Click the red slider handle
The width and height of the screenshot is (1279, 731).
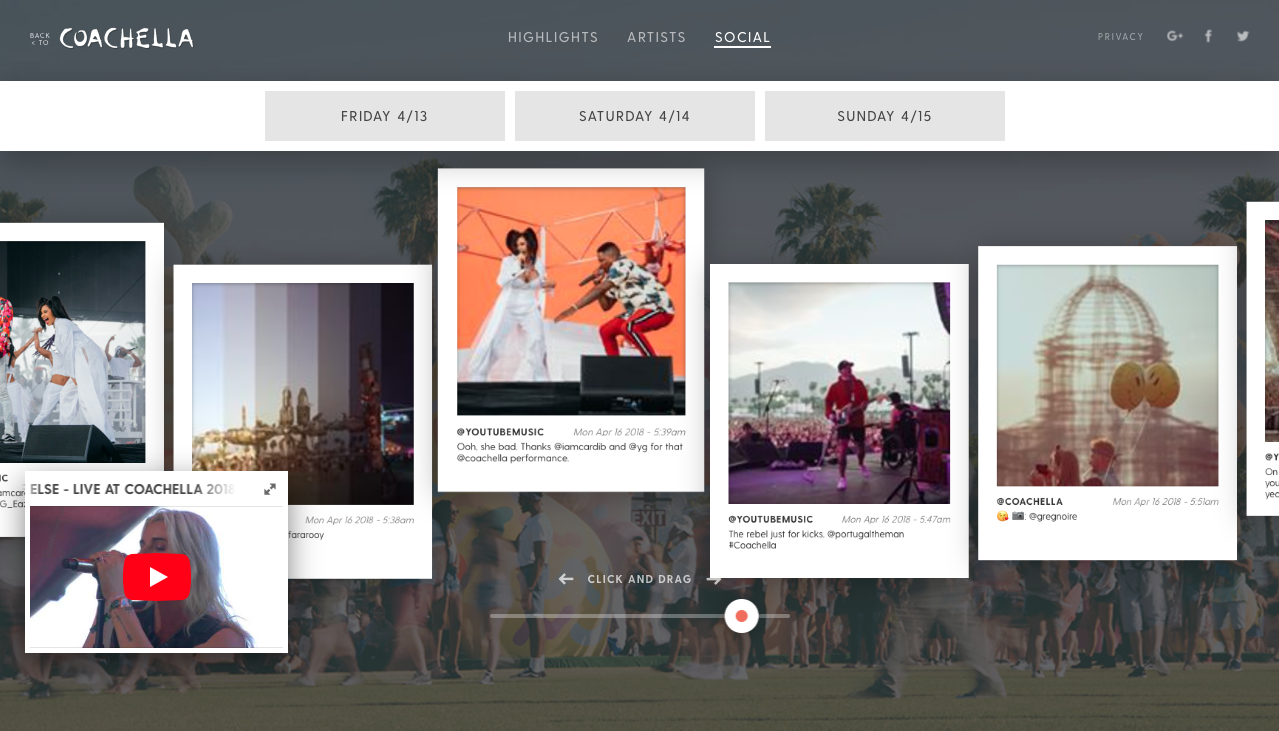click(x=742, y=616)
